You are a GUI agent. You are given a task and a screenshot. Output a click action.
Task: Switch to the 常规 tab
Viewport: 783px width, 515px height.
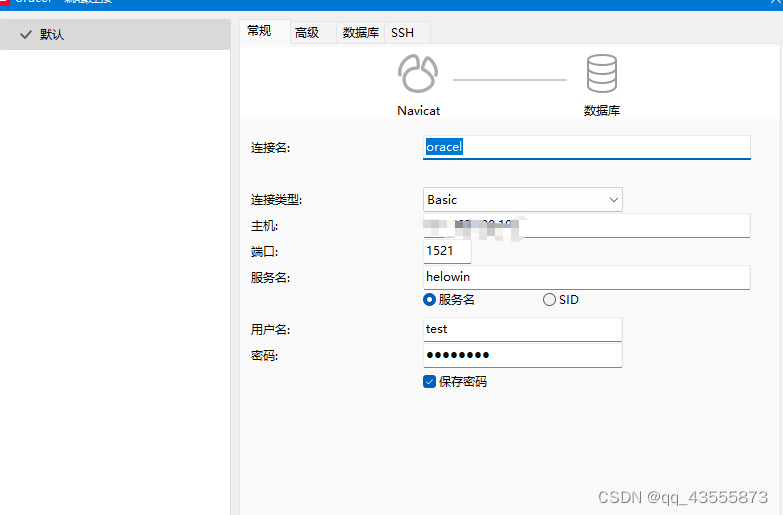(x=265, y=31)
